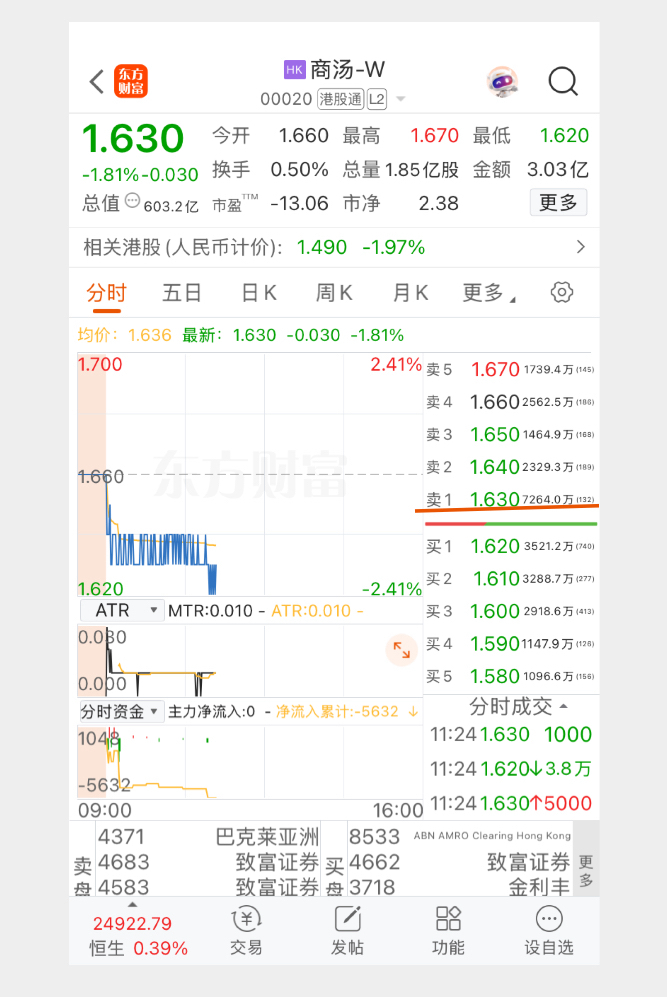Switch to the 日K tab

[259, 293]
